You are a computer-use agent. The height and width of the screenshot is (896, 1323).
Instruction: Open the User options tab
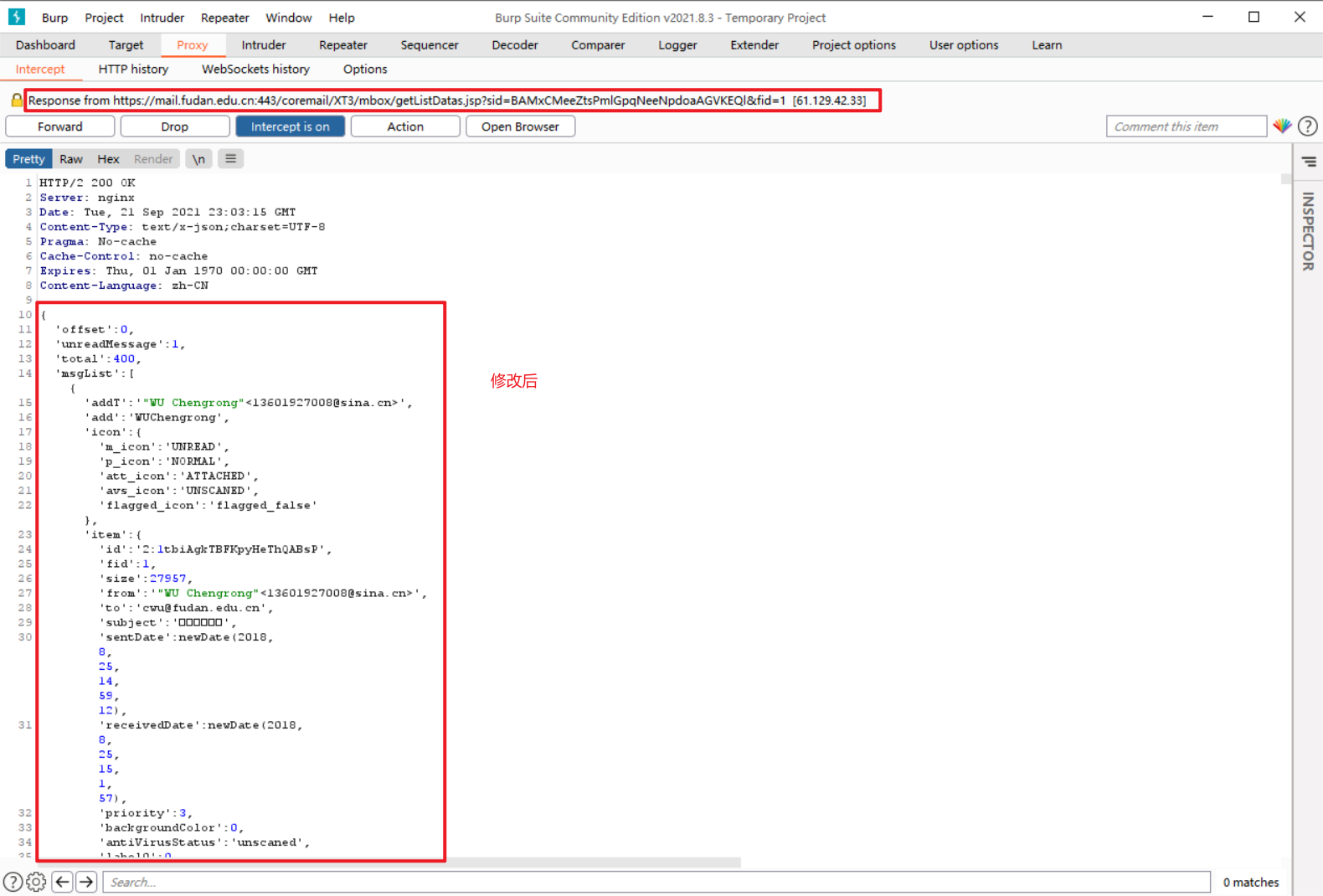[964, 45]
